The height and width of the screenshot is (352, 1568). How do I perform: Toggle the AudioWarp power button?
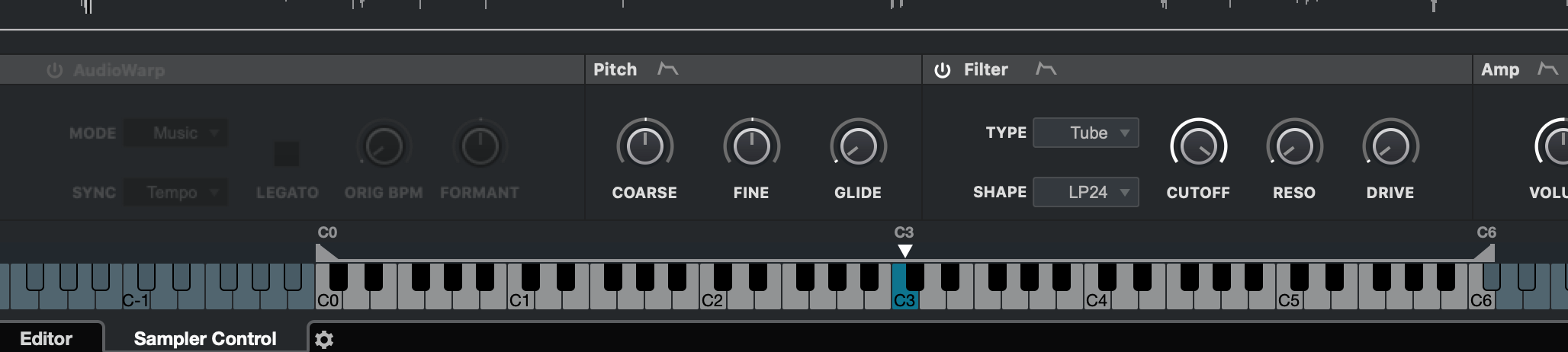click(x=54, y=70)
